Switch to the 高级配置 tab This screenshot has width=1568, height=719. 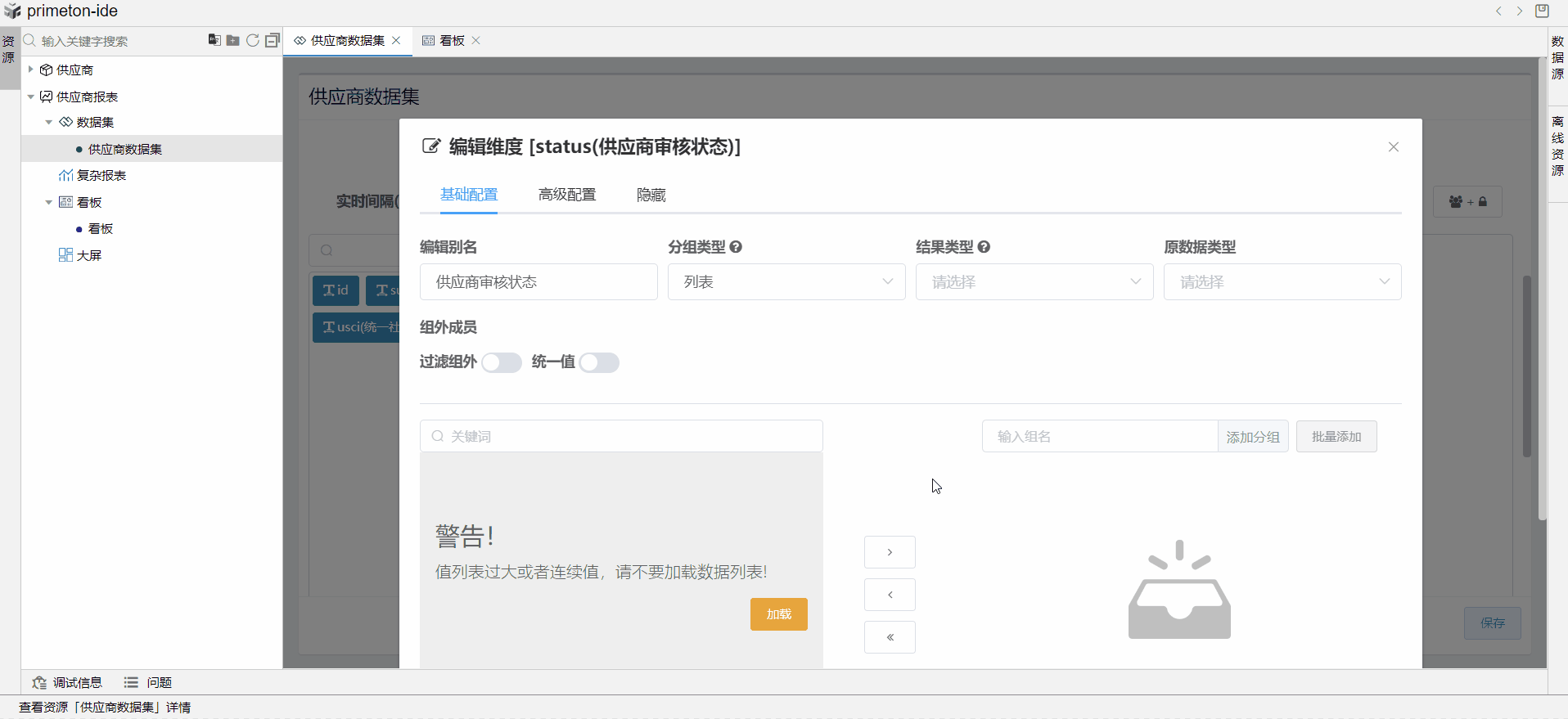[567, 195]
